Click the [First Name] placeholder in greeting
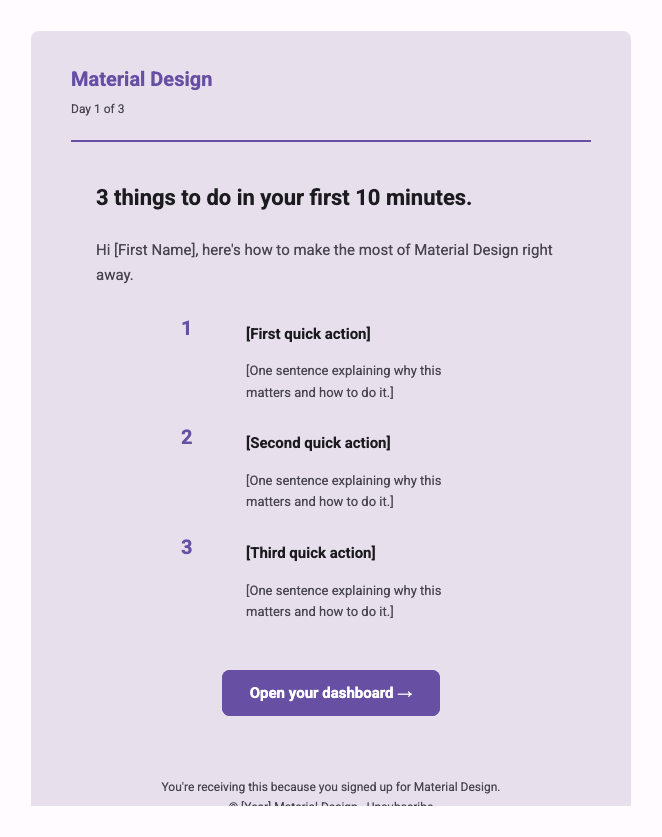Screen dimensions: 662x837 156,250
